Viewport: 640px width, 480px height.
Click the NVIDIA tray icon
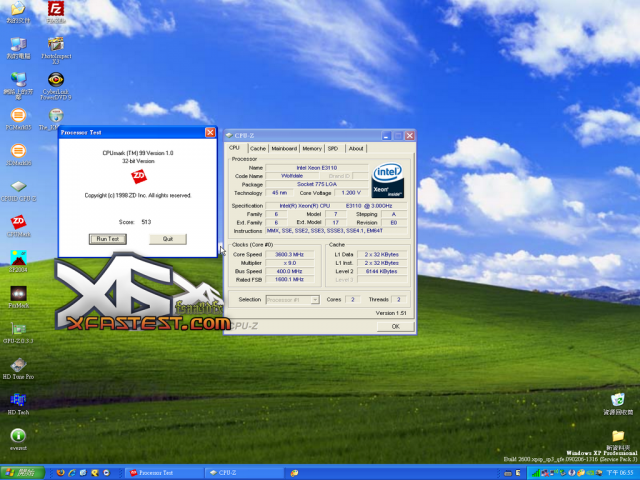[x=592, y=473]
